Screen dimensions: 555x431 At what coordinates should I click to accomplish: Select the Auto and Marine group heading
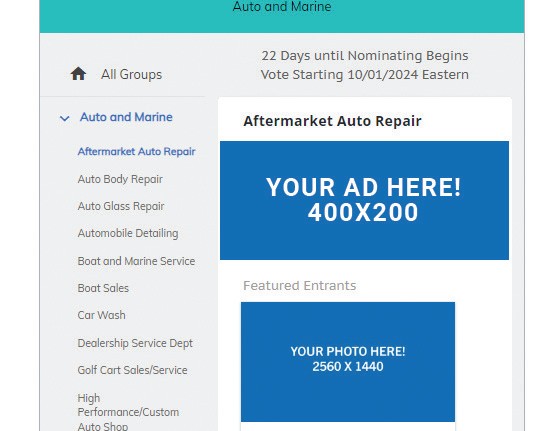pyautogui.click(x=126, y=117)
